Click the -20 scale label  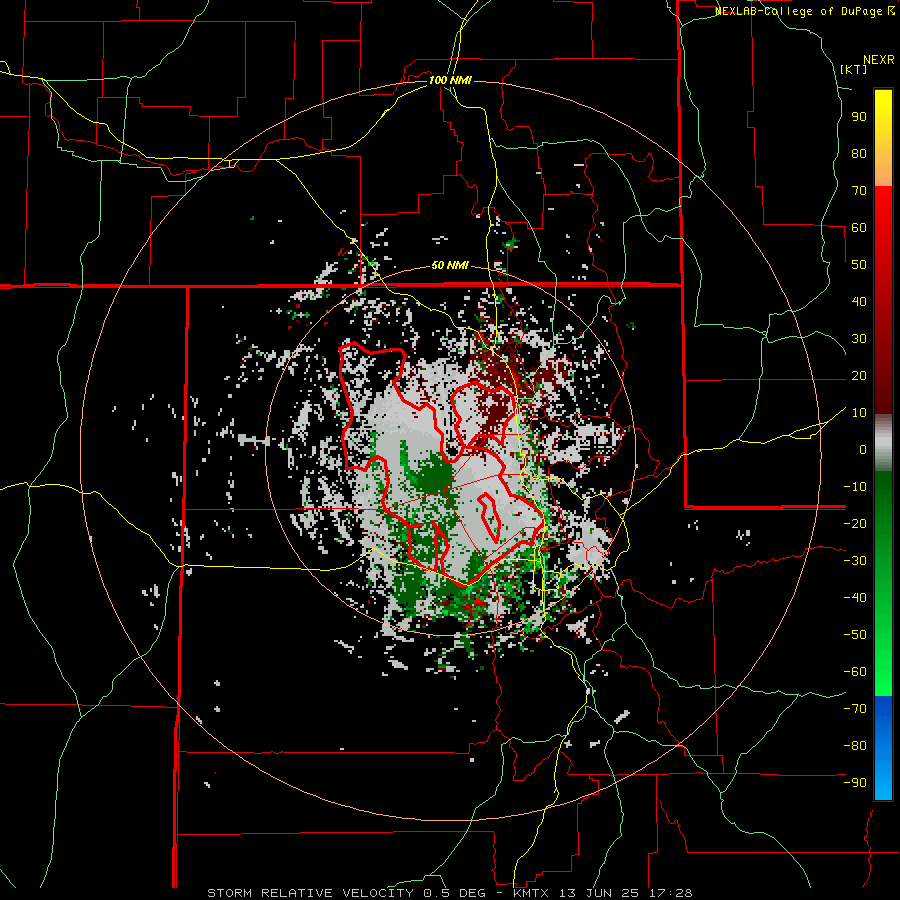coord(855,523)
